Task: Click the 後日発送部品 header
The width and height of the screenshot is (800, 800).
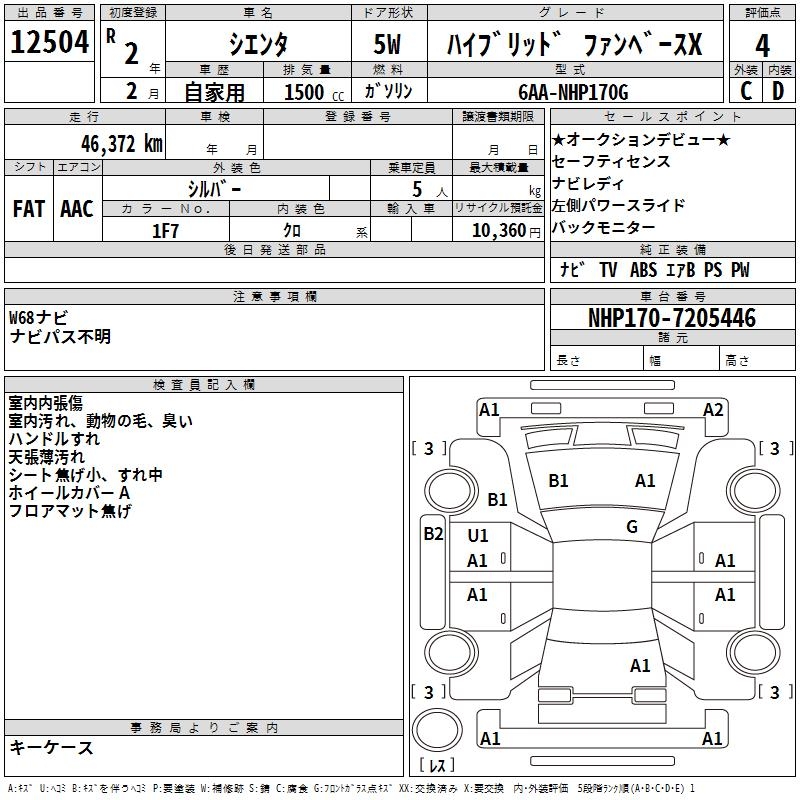Action: click(274, 249)
